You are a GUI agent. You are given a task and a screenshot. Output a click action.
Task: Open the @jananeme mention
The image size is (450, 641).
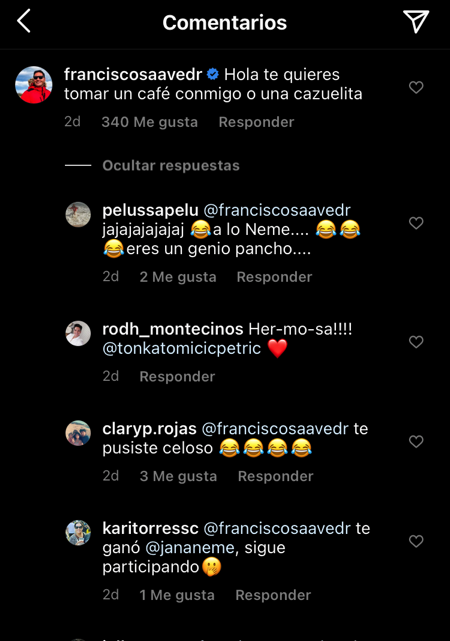(x=190, y=547)
